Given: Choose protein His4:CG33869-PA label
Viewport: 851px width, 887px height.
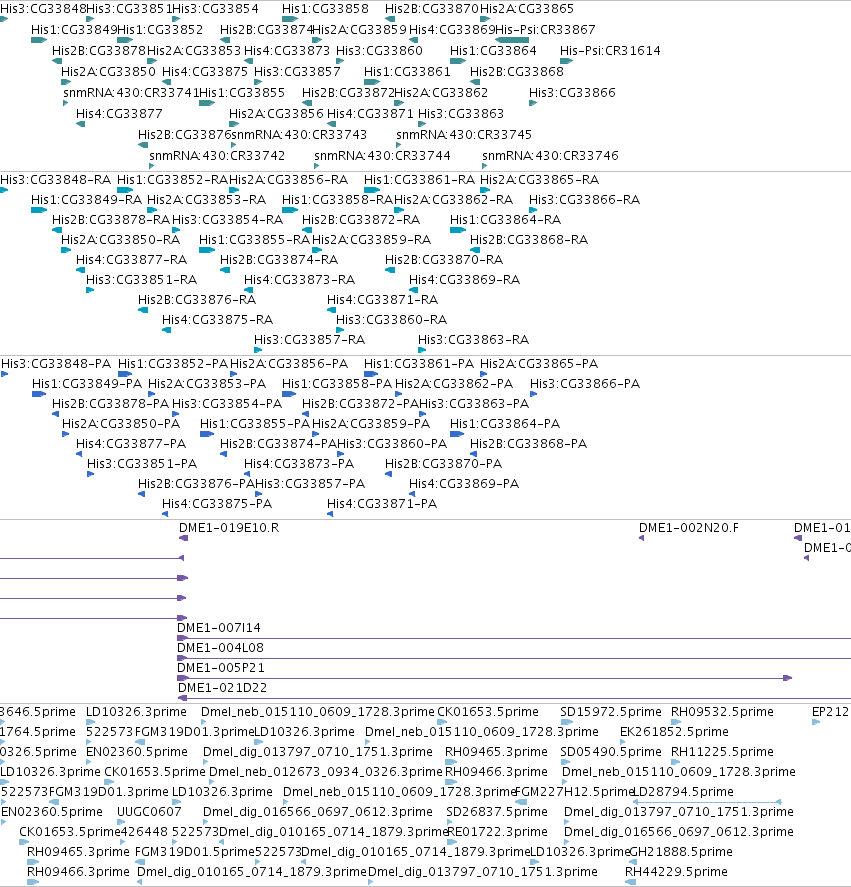Looking at the screenshot, I should (464, 484).
